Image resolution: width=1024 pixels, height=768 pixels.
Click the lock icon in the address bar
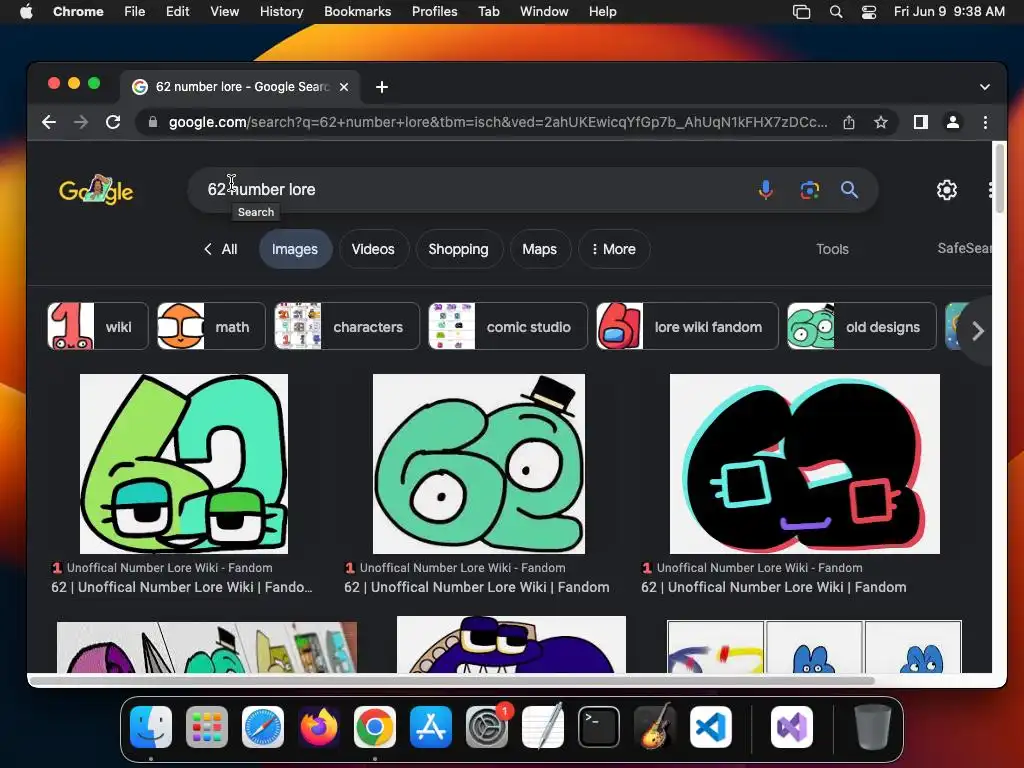point(153,122)
